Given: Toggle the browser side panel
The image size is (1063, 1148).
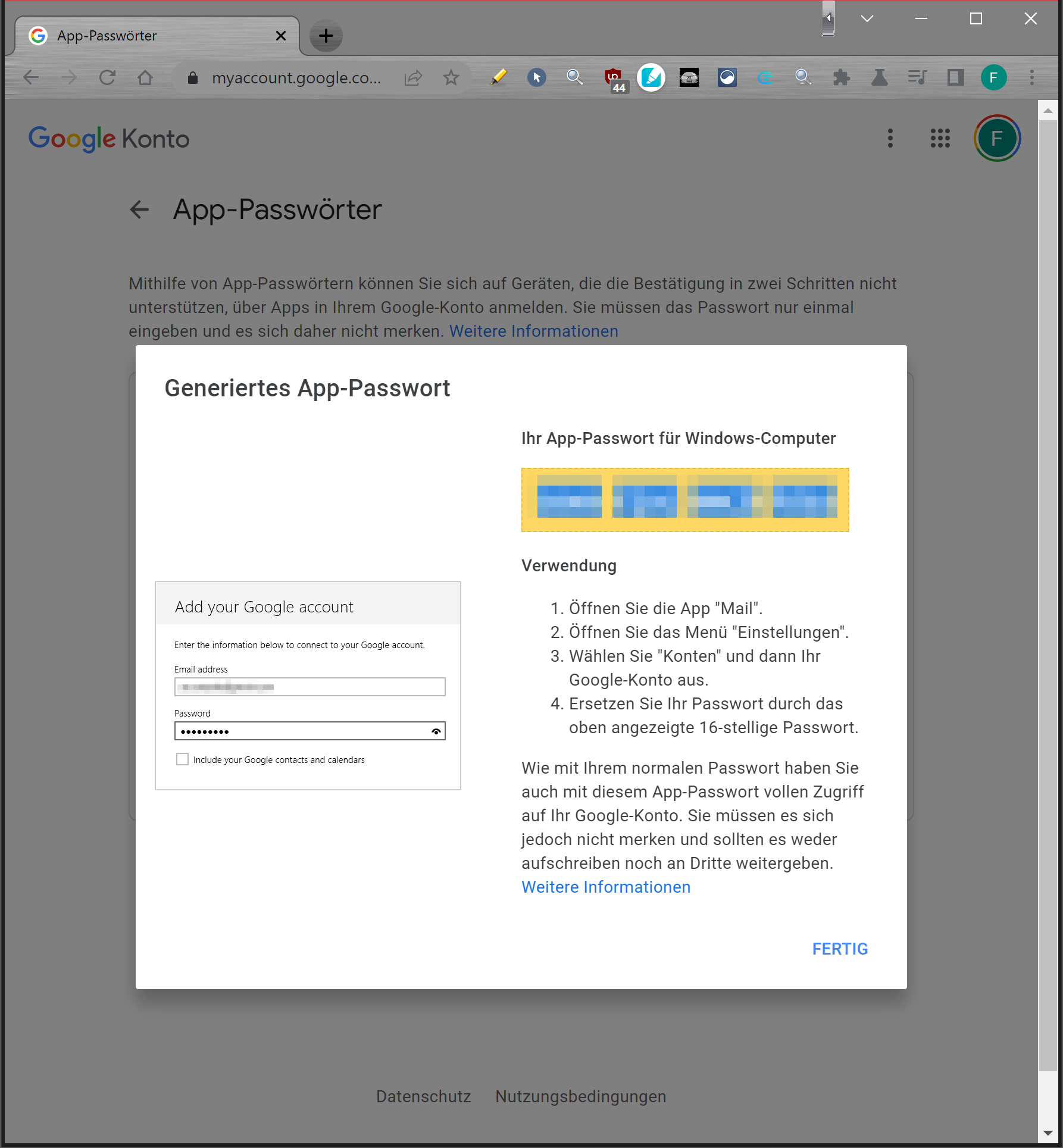Looking at the screenshot, I should coord(956,77).
